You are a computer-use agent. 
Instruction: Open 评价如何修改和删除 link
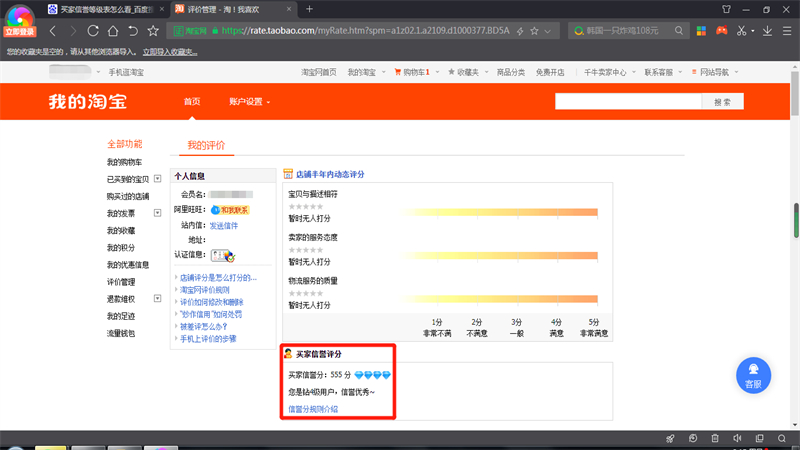coord(212,302)
